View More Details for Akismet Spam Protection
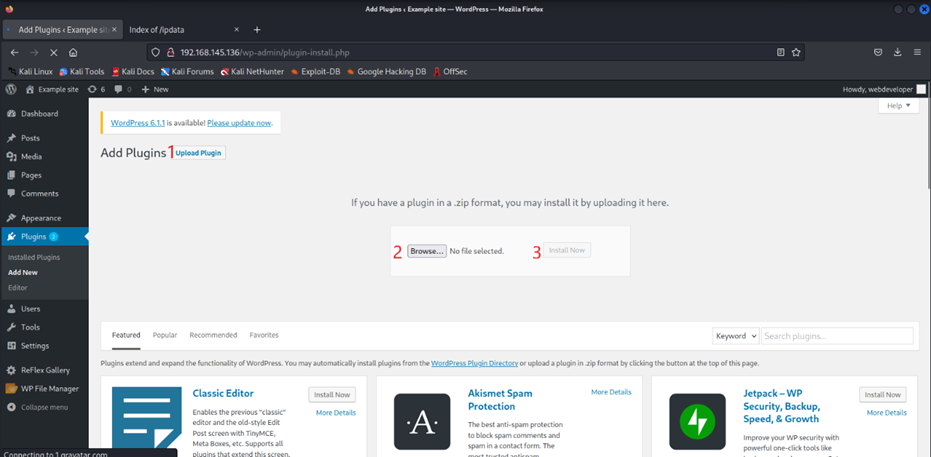This screenshot has width=931, height=457. click(611, 392)
